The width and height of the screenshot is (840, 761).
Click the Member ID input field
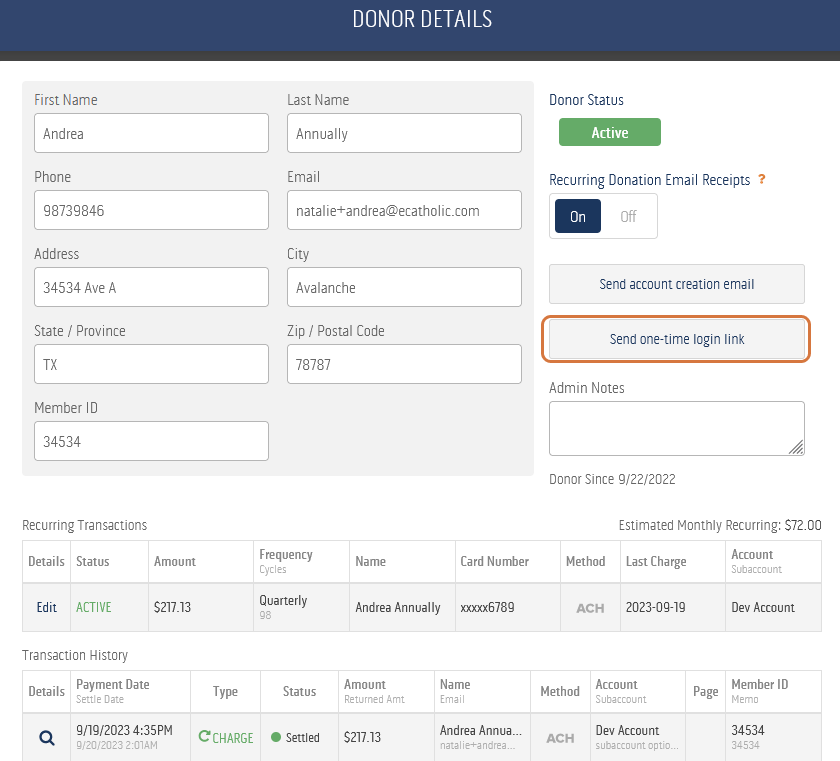click(x=151, y=441)
